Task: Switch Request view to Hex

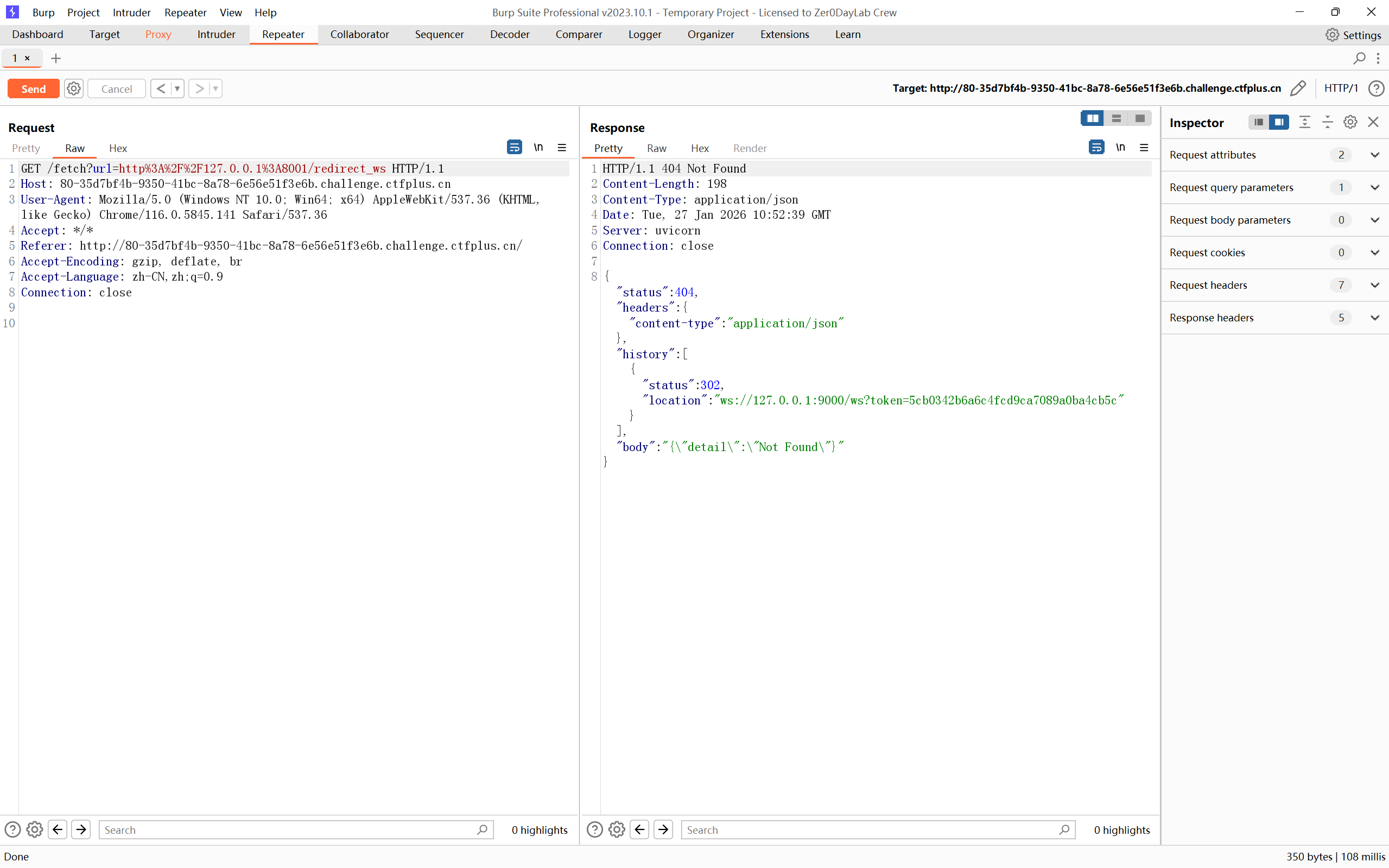Action: click(118, 148)
